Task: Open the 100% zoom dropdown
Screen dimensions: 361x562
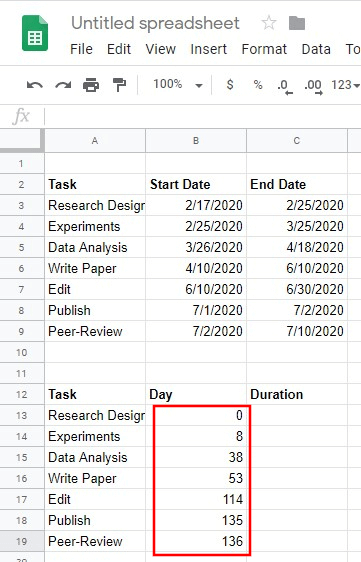Action: tap(178, 85)
